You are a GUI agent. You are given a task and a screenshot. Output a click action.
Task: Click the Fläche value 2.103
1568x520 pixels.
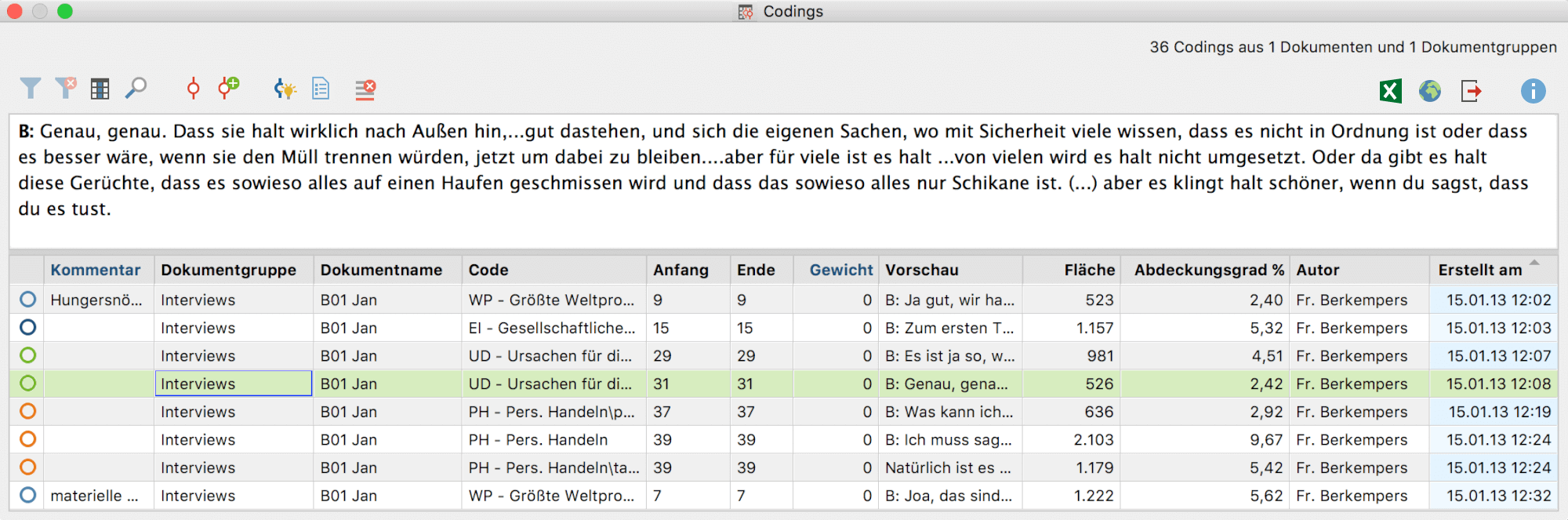[x=1094, y=440]
